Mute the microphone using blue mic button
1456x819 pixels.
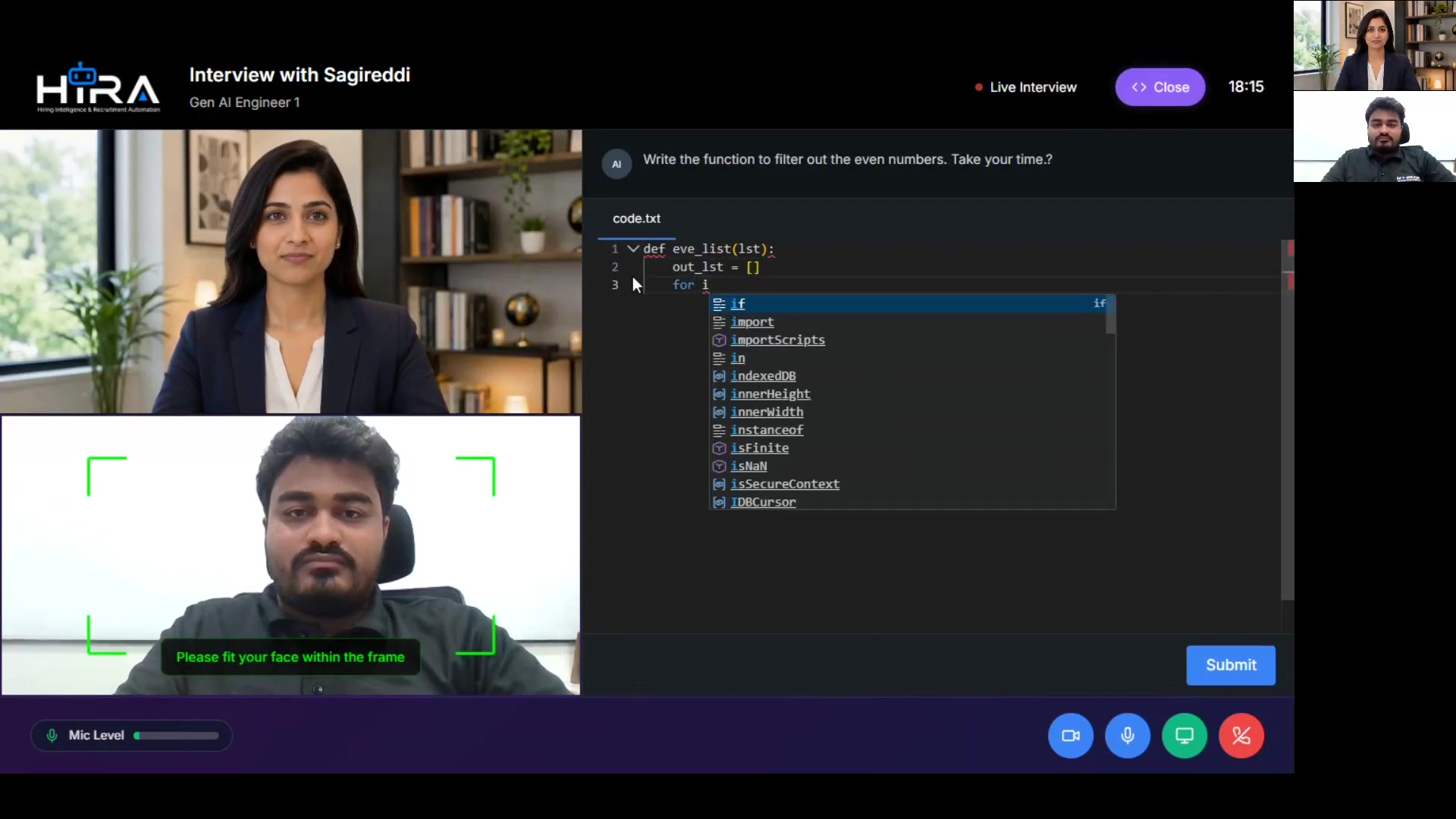point(1127,736)
